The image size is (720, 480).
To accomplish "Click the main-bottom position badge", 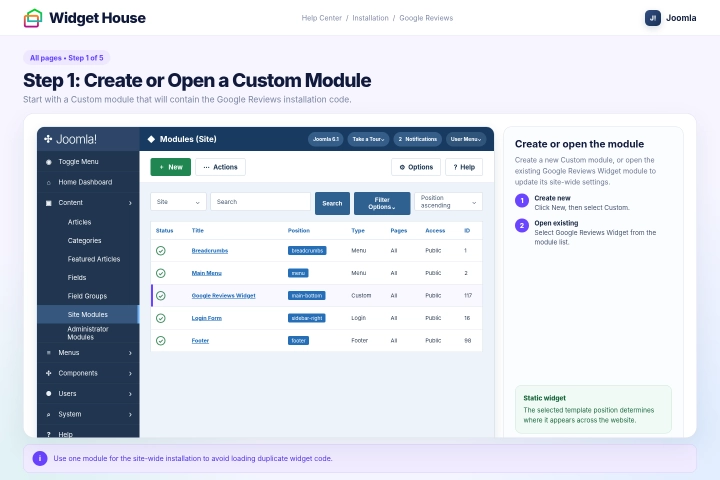I will click(x=307, y=296).
